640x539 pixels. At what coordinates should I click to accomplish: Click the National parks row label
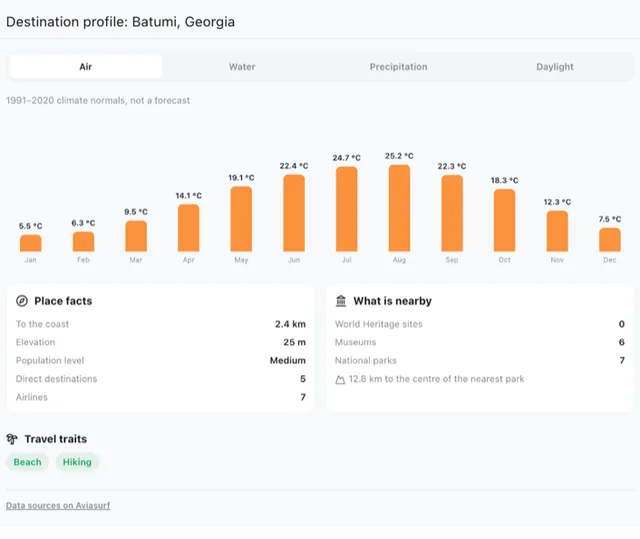(x=366, y=360)
